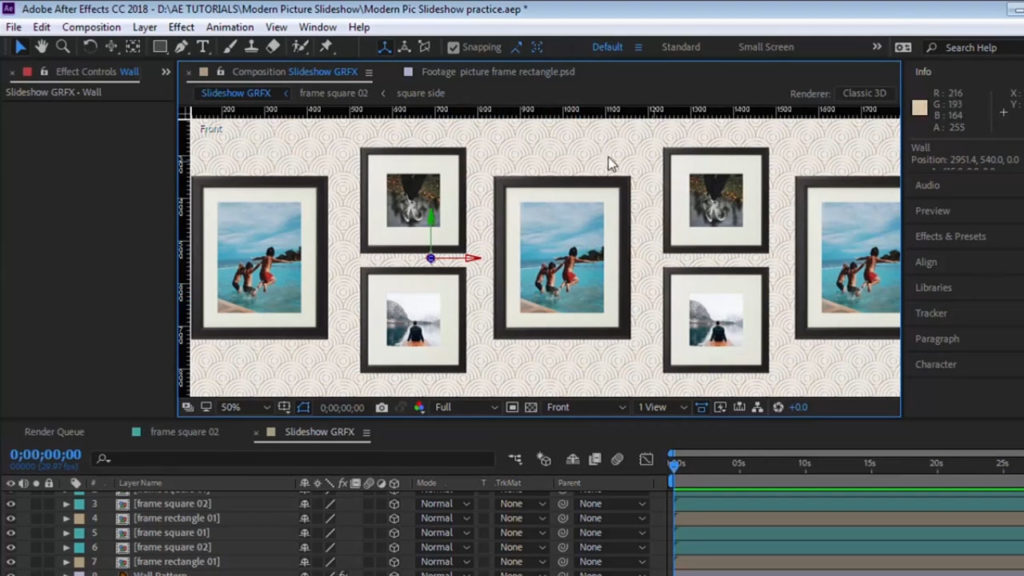Toggle 3D layer switch for layer 3

(x=394, y=504)
